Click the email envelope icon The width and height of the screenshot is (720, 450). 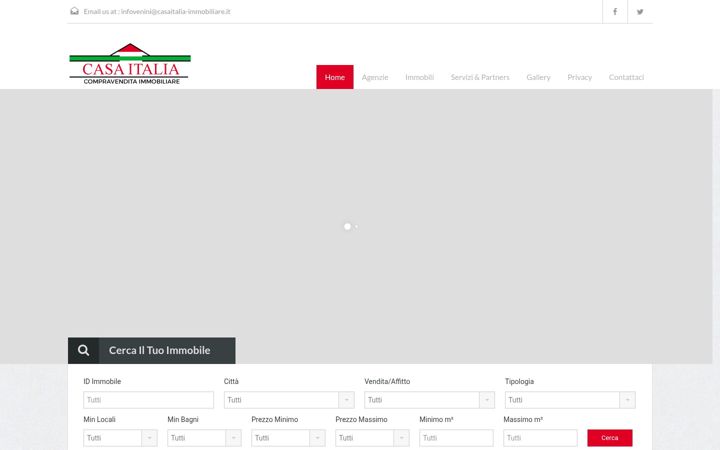[74, 11]
